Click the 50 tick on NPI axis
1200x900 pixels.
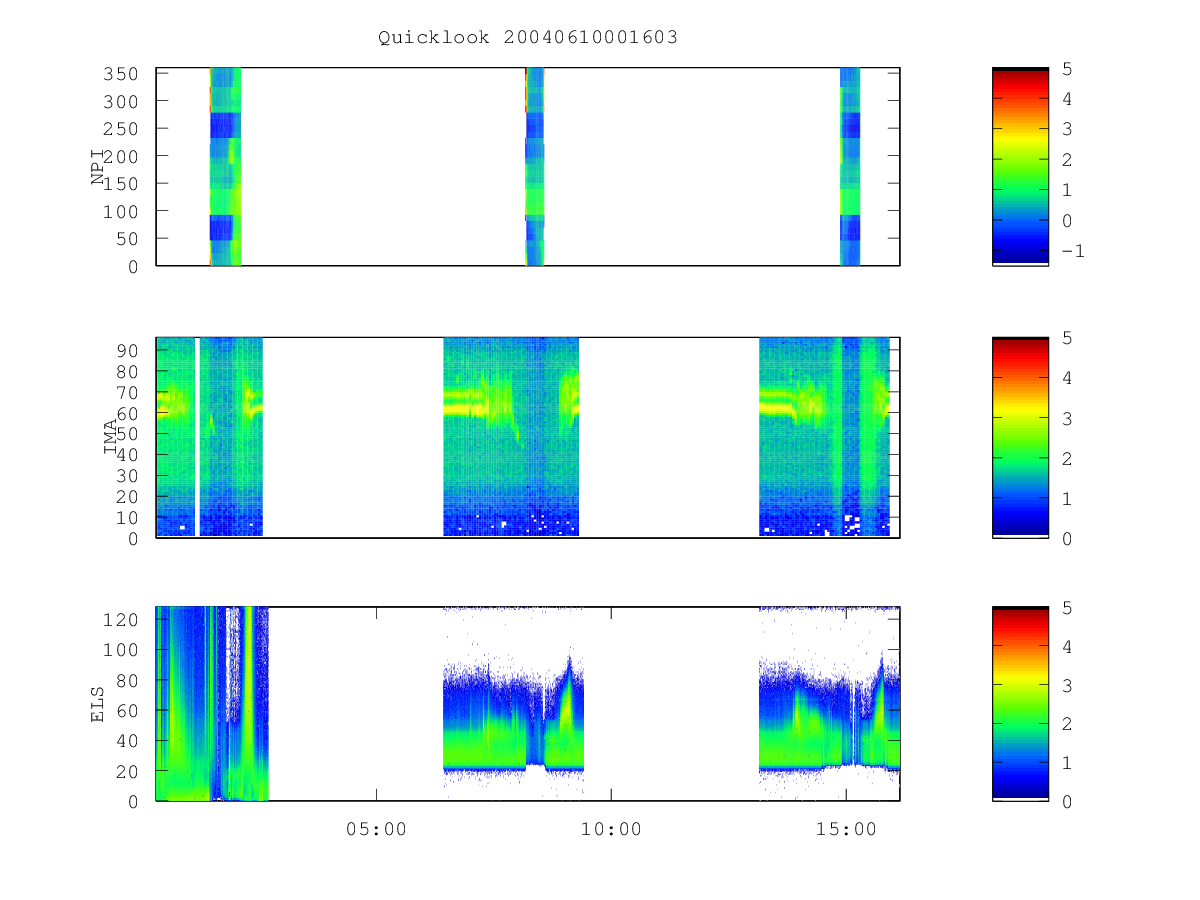point(127,239)
